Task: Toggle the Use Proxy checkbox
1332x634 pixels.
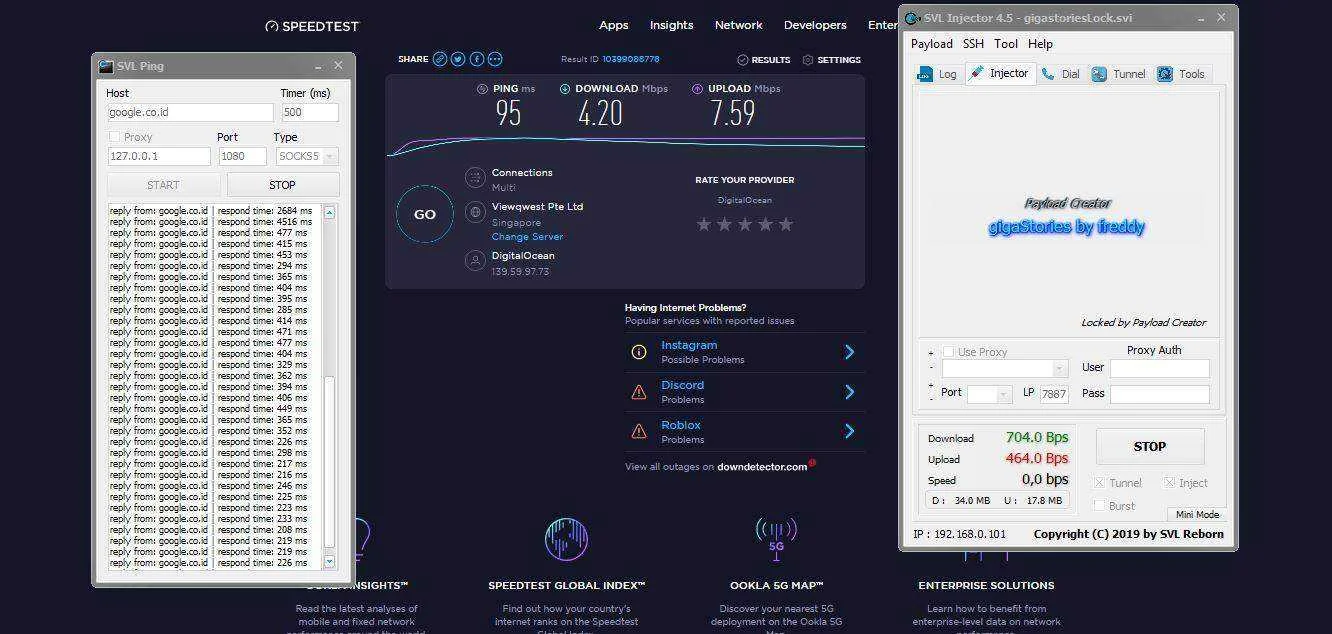Action: coord(948,352)
